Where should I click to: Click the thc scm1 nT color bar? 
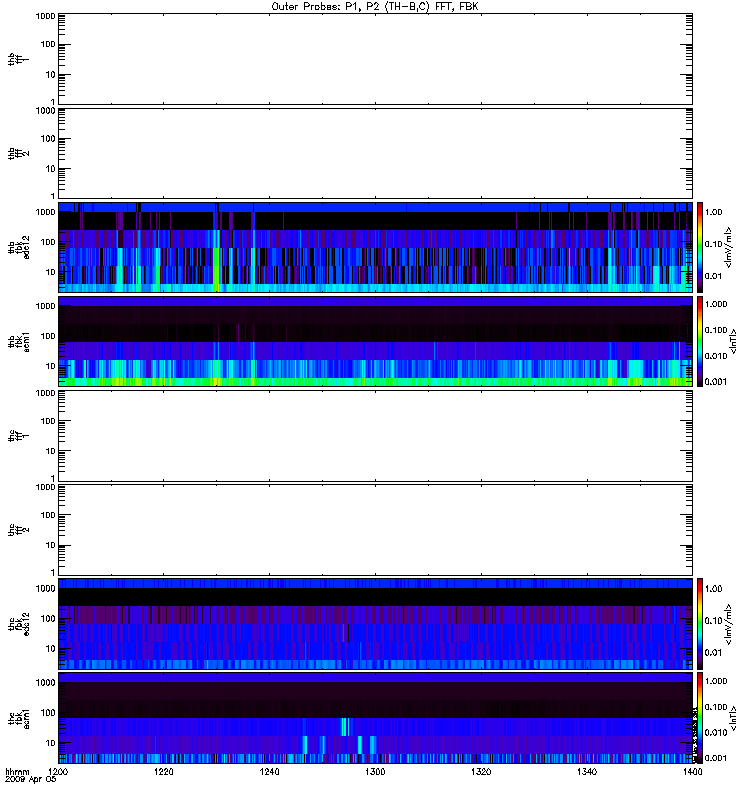click(x=700, y=718)
